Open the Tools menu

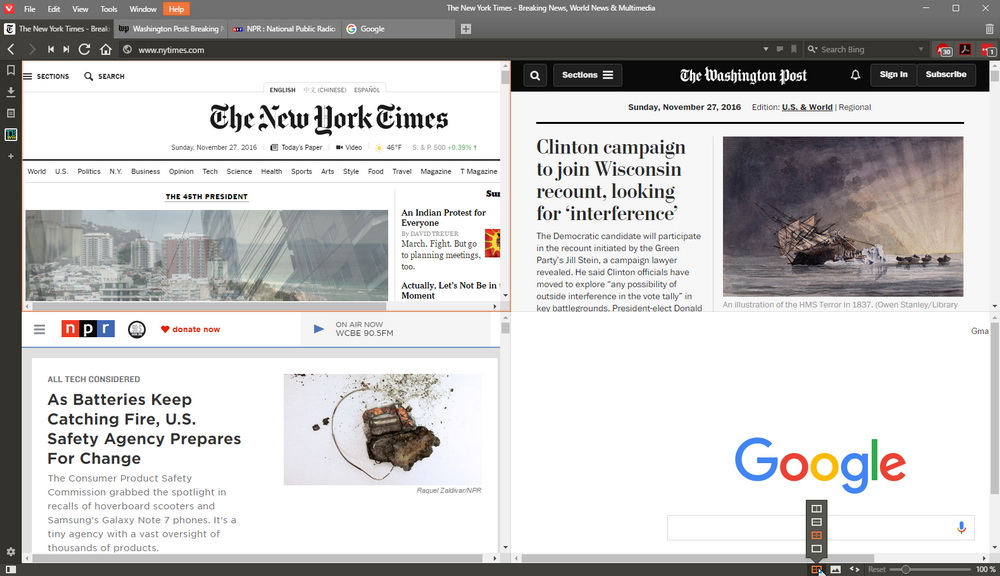tap(108, 9)
